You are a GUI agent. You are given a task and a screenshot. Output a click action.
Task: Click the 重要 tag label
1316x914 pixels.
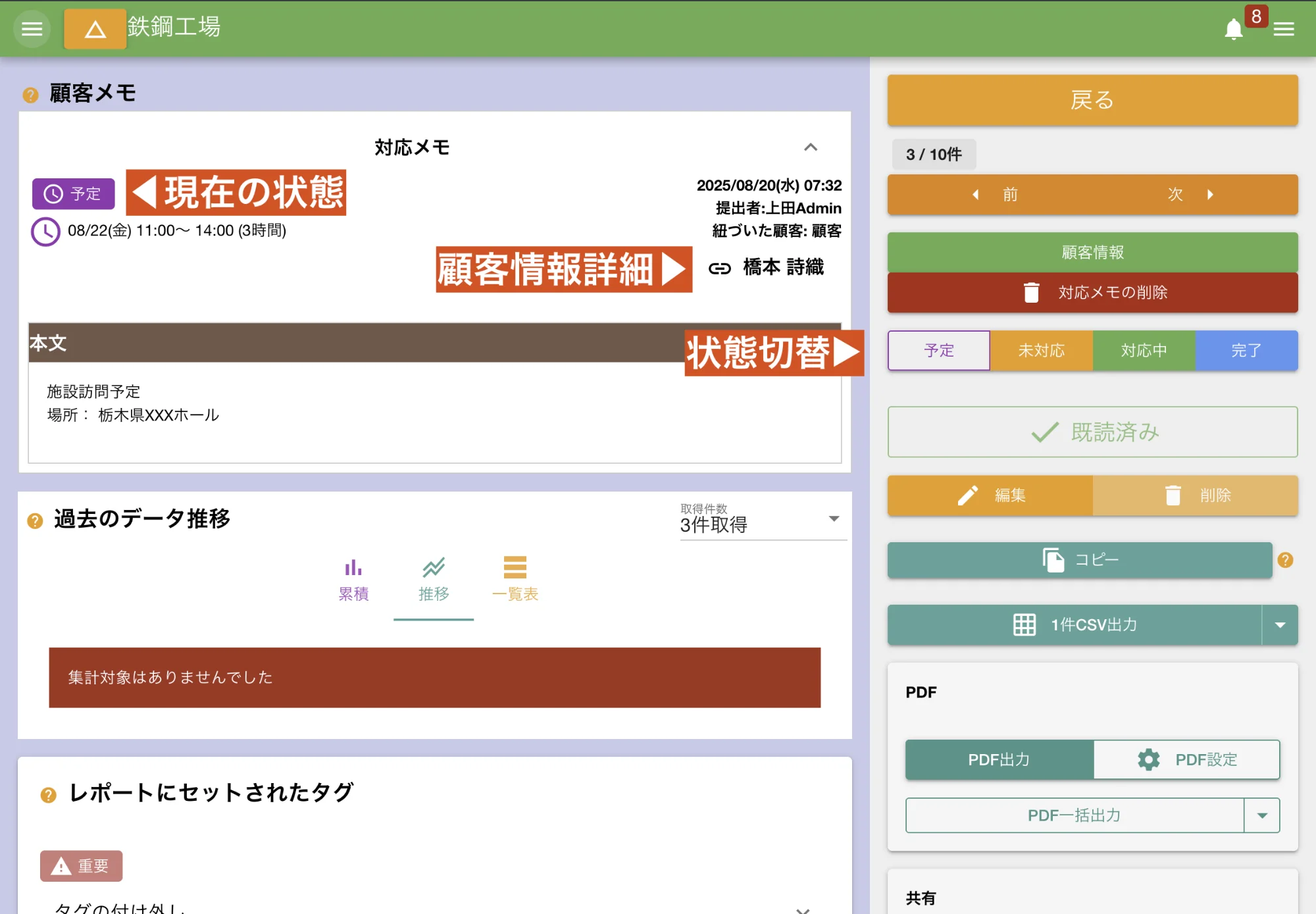80,866
